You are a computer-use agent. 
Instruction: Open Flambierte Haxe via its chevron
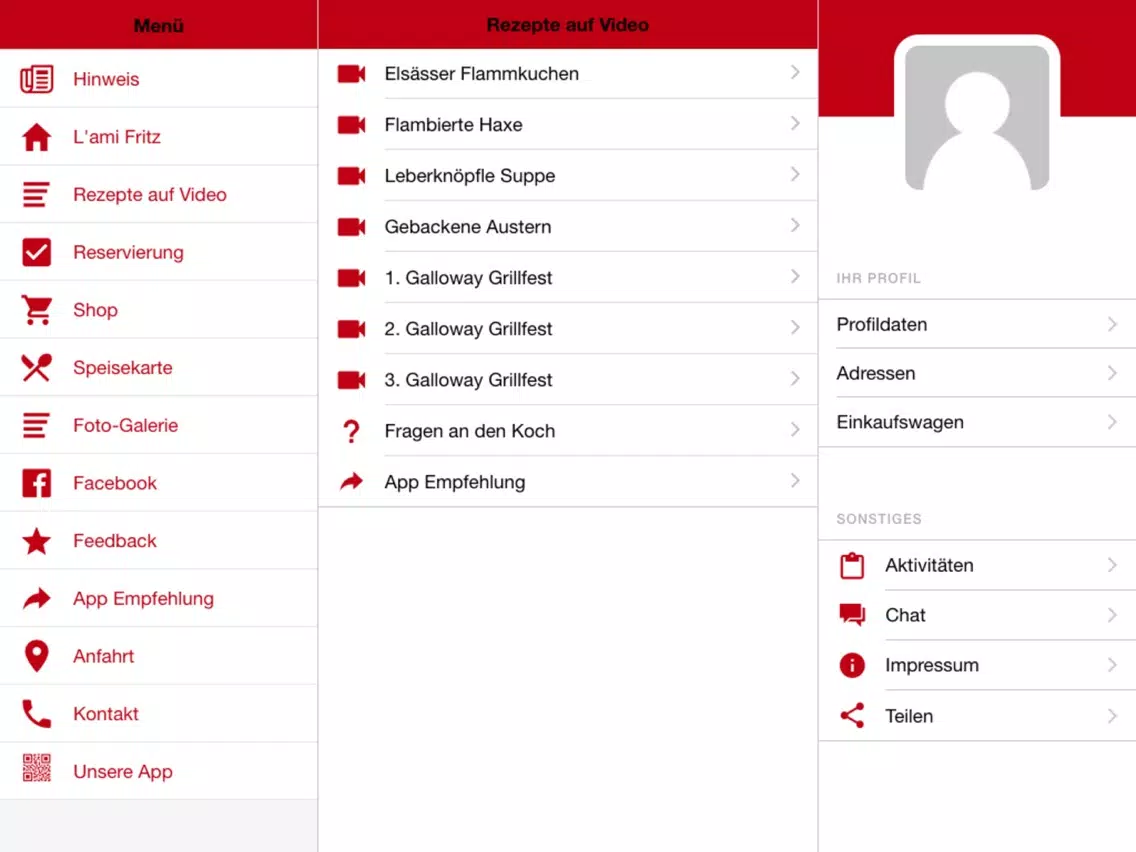795,123
